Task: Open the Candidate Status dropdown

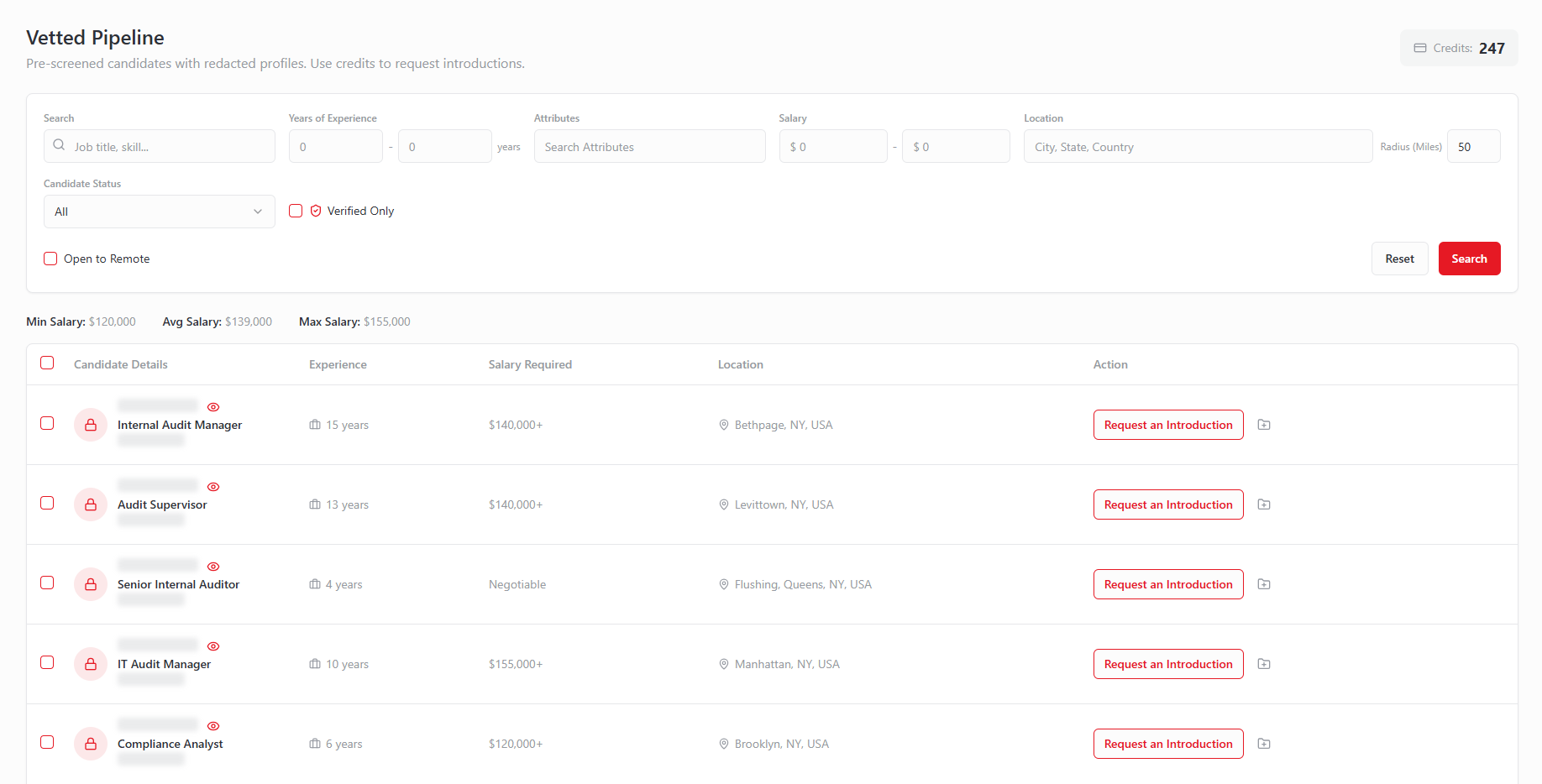Action: tap(159, 212)
